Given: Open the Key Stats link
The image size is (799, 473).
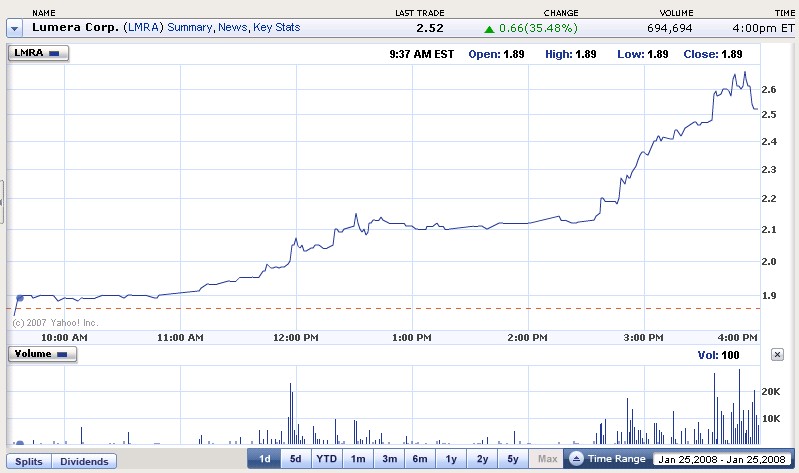Looking at the screenshot, I should point(276,28).
